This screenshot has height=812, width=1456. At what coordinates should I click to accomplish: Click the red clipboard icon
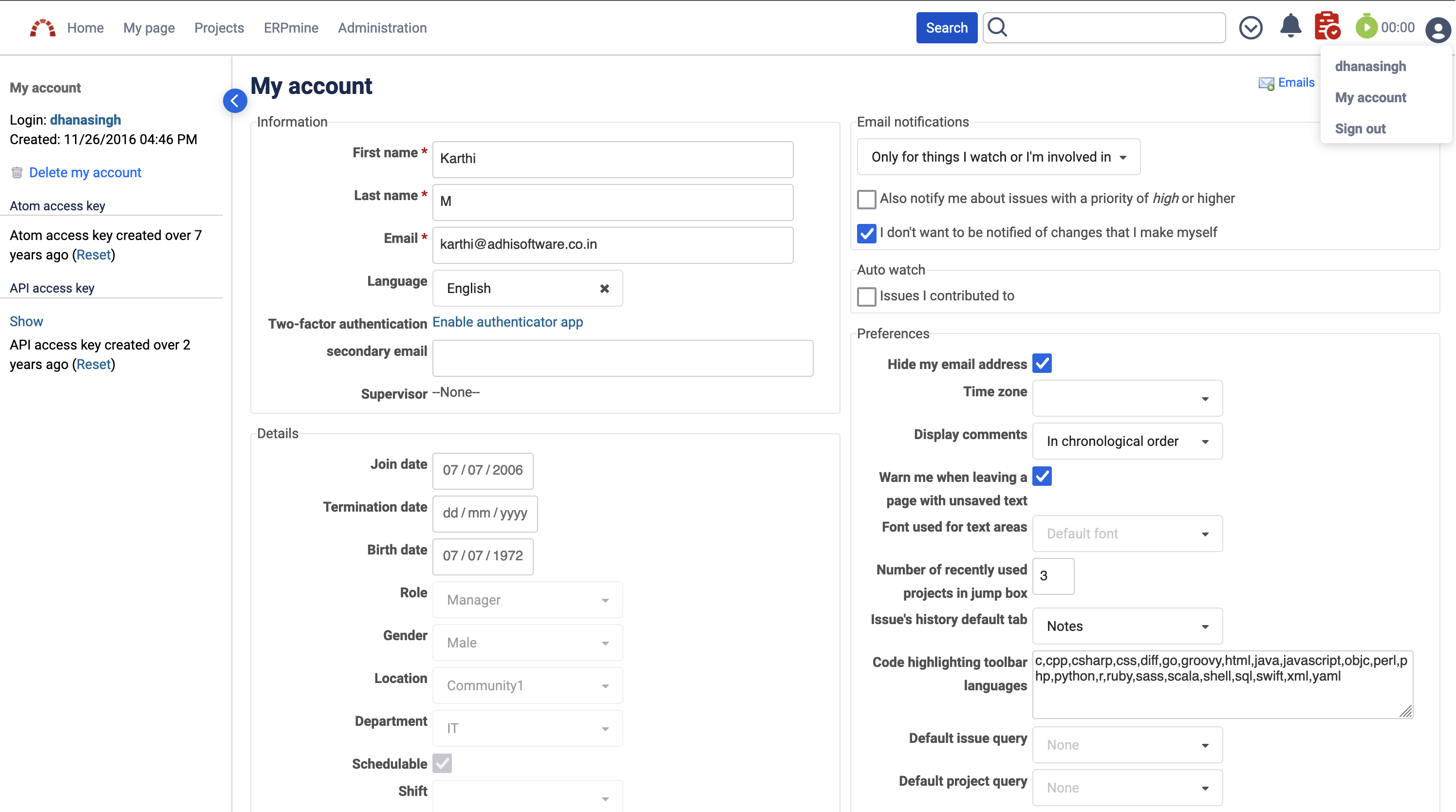click(x=1326, y=27)
